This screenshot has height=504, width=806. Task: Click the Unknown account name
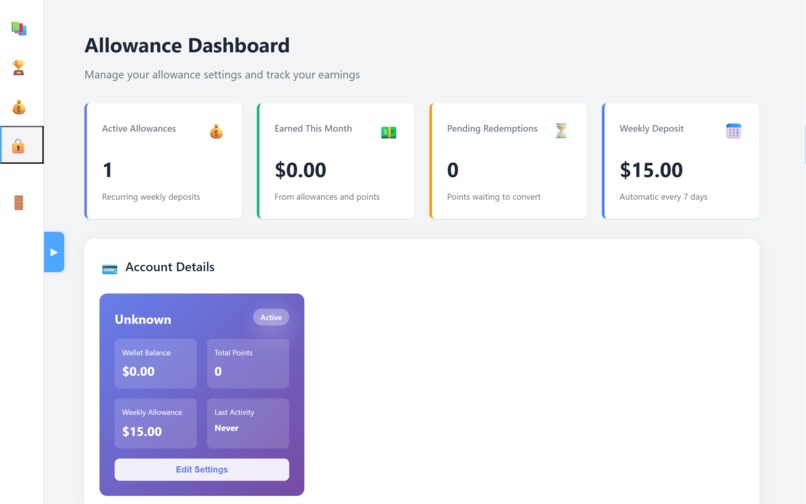[x=143, y=319]
